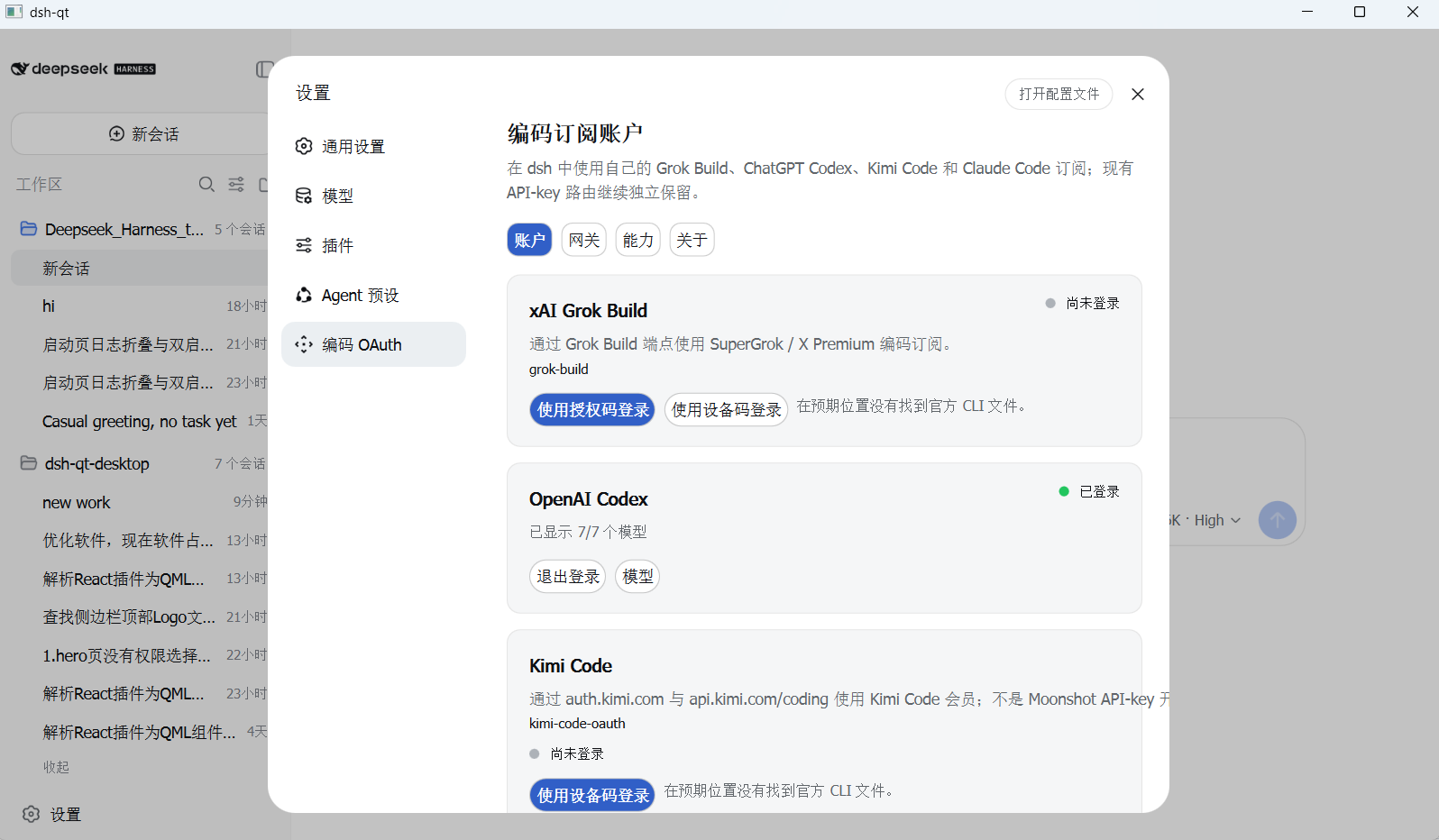
Task: Switch to the 能力 tab
Action: 637,240
